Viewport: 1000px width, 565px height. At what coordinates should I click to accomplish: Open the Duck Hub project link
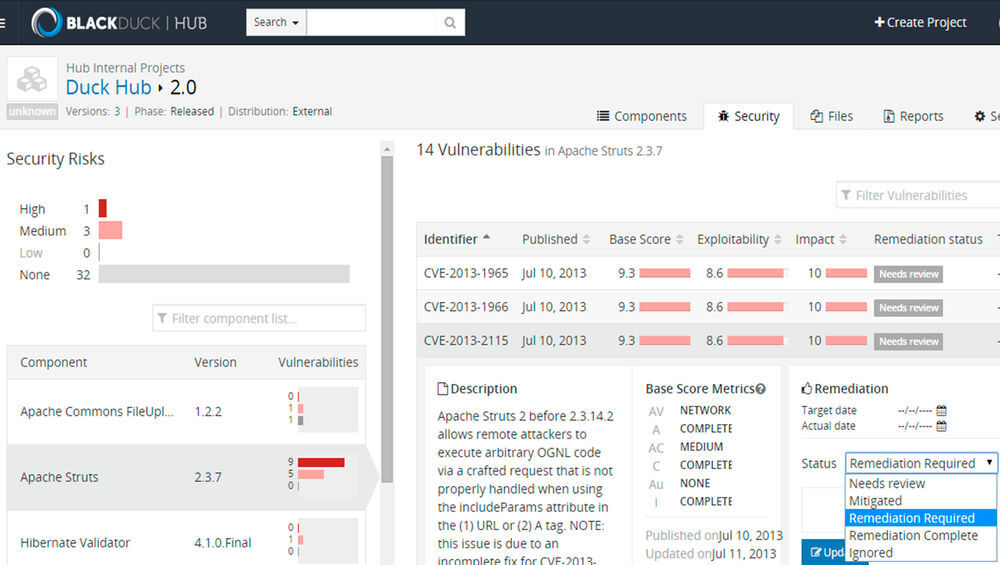108,87
